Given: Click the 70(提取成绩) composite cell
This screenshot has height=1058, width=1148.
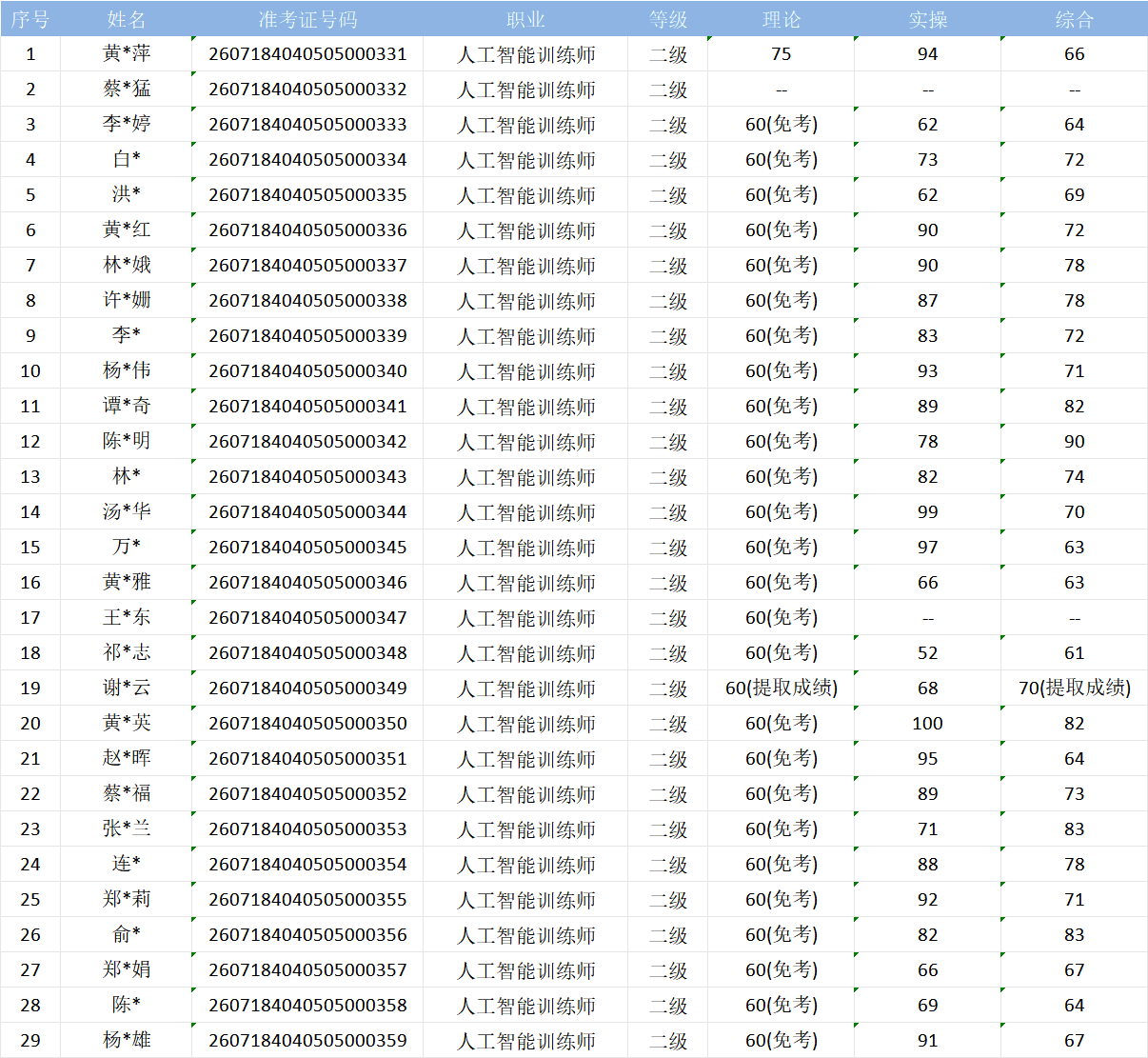Looking at the screenshot, I should pos(1075,688).
